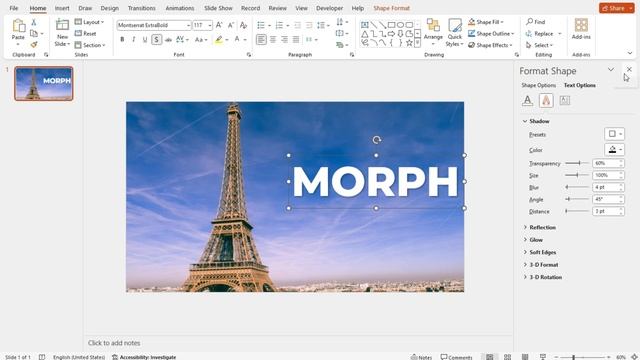Toggle Bold formatting

click(122, 40)
